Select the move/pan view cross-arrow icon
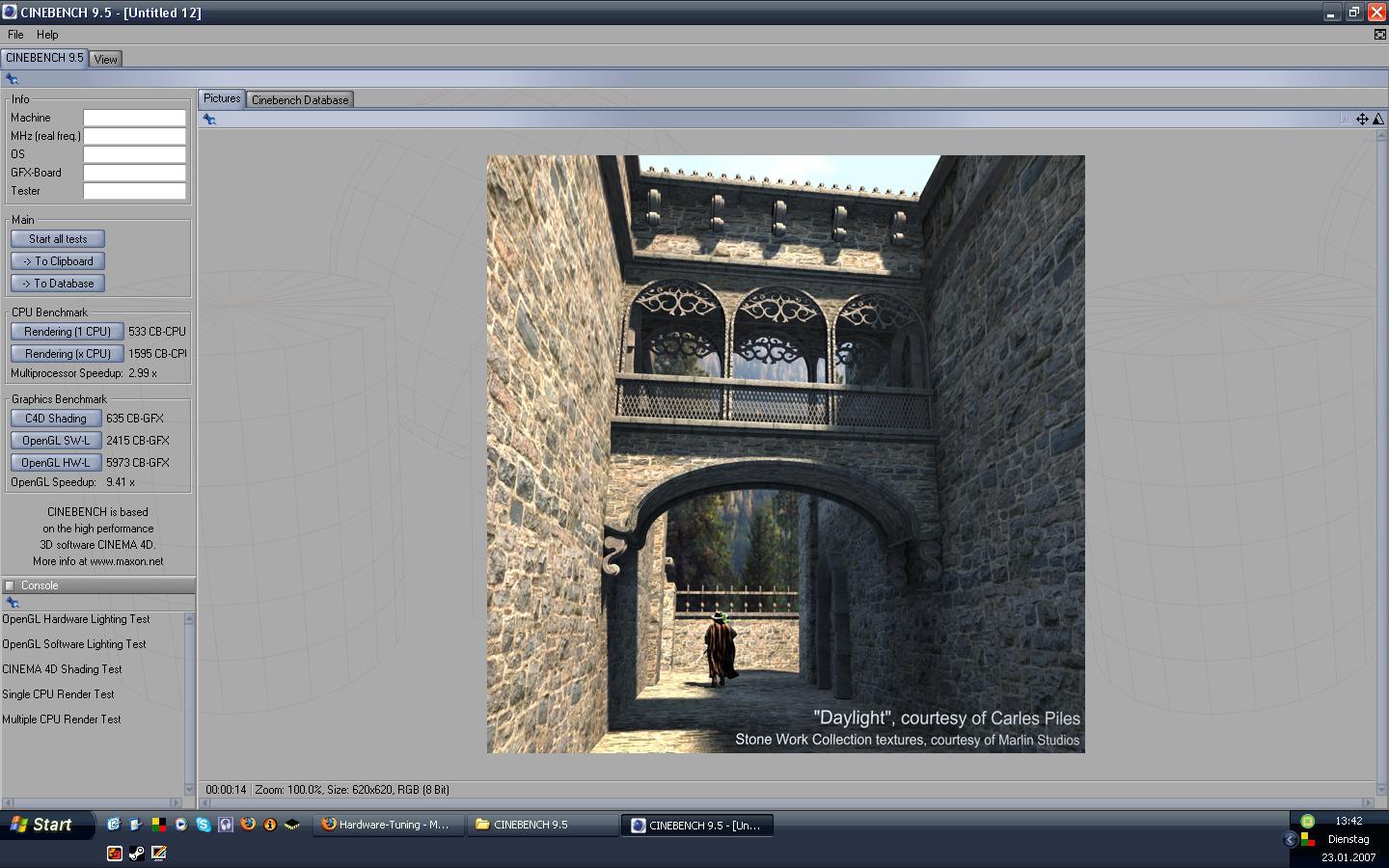 coord(1362,120)
